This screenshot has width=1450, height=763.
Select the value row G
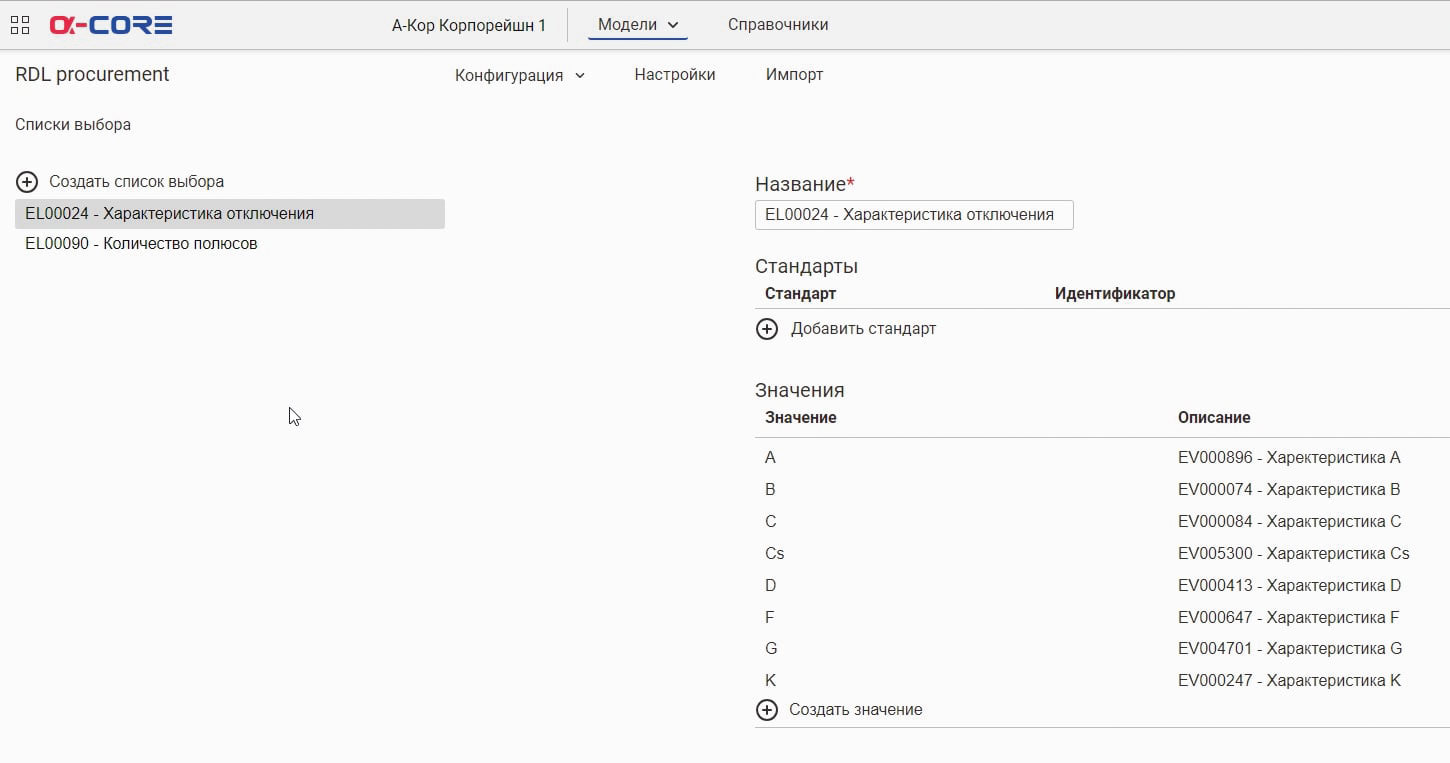[x=1102, y=649]
